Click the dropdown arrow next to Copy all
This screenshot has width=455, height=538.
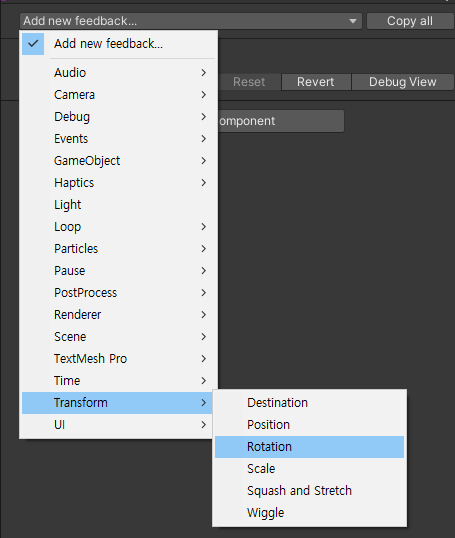click(x=353, y=21)
